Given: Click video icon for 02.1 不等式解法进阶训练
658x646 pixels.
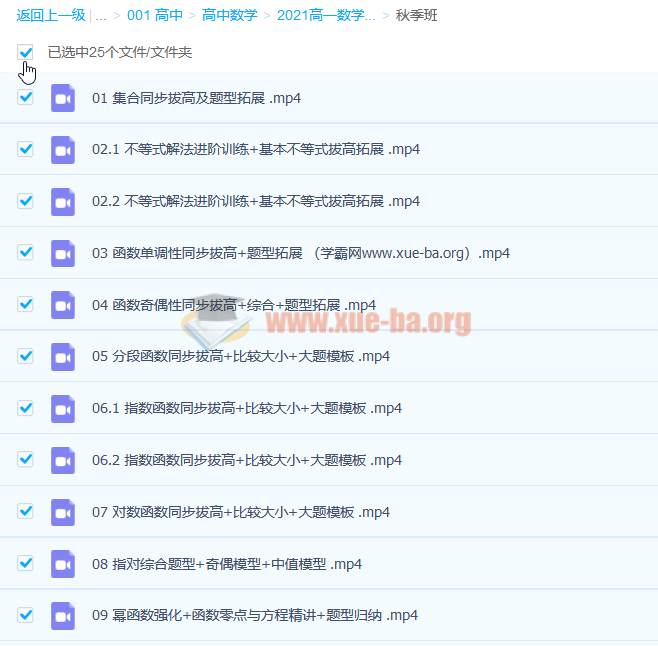Looking at the screenshot, I should click(x=63, y=150).
